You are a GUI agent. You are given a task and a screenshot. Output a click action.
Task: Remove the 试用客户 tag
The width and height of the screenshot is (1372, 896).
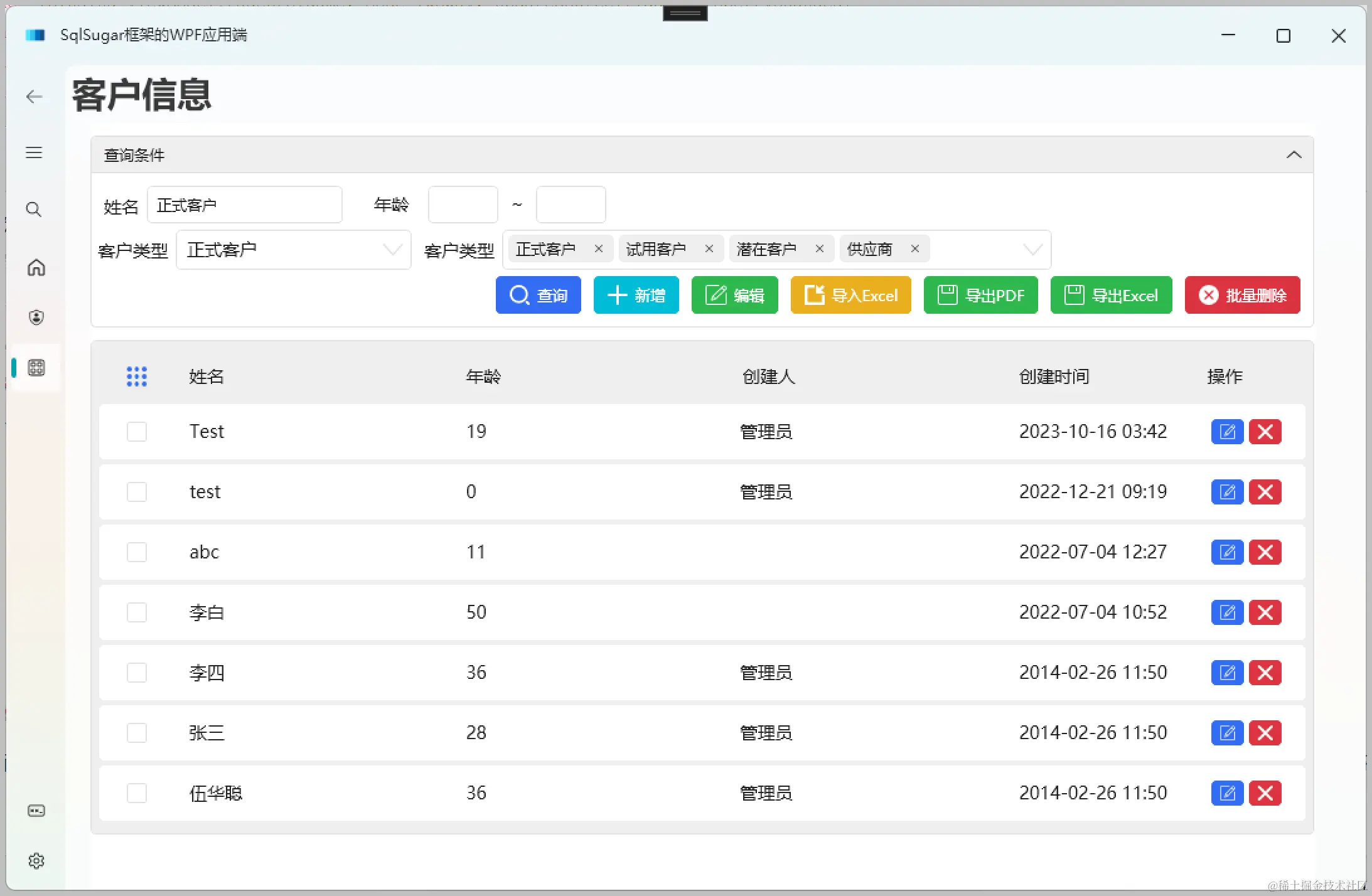(709, 249)
